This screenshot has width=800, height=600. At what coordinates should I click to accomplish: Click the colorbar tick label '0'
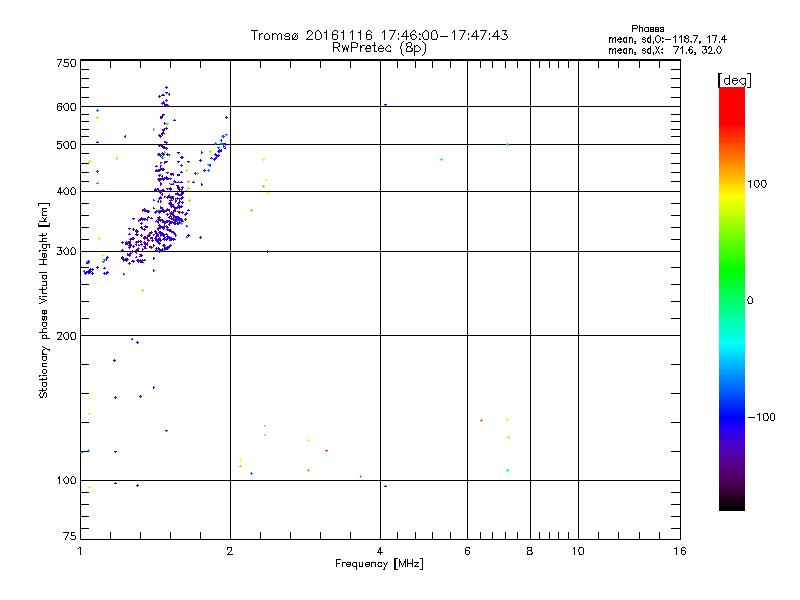coord(750,301)
